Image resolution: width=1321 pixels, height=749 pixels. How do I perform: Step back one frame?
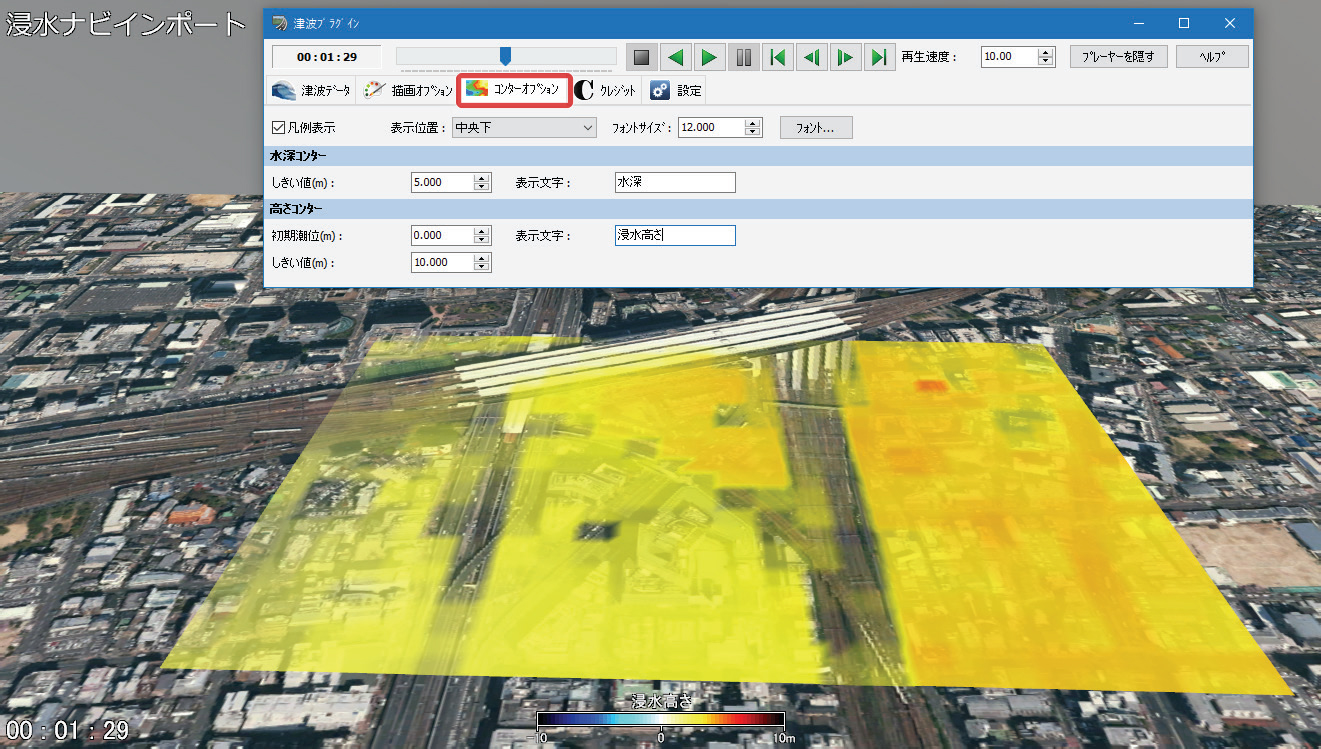(x=812, y=57)
